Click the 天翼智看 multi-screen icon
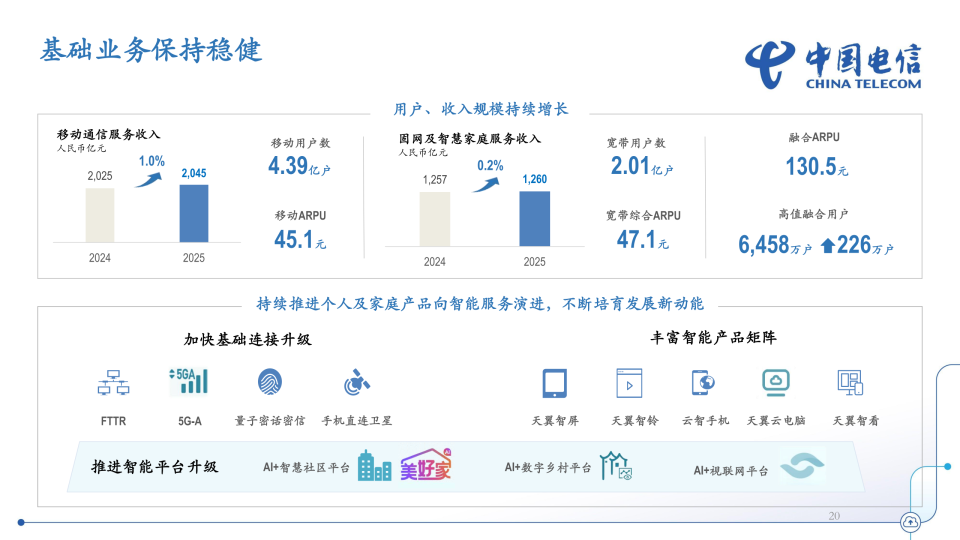This screenshot has height=540, width=960. tap(850, 382)
